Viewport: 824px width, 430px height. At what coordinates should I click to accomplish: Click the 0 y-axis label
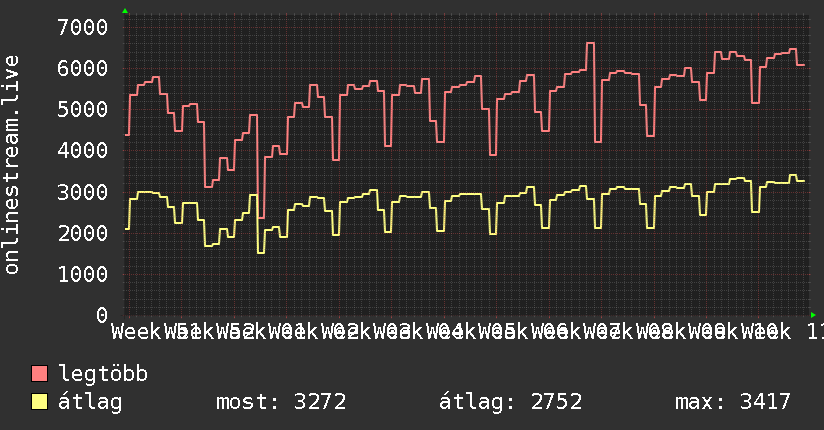[102, 315]
